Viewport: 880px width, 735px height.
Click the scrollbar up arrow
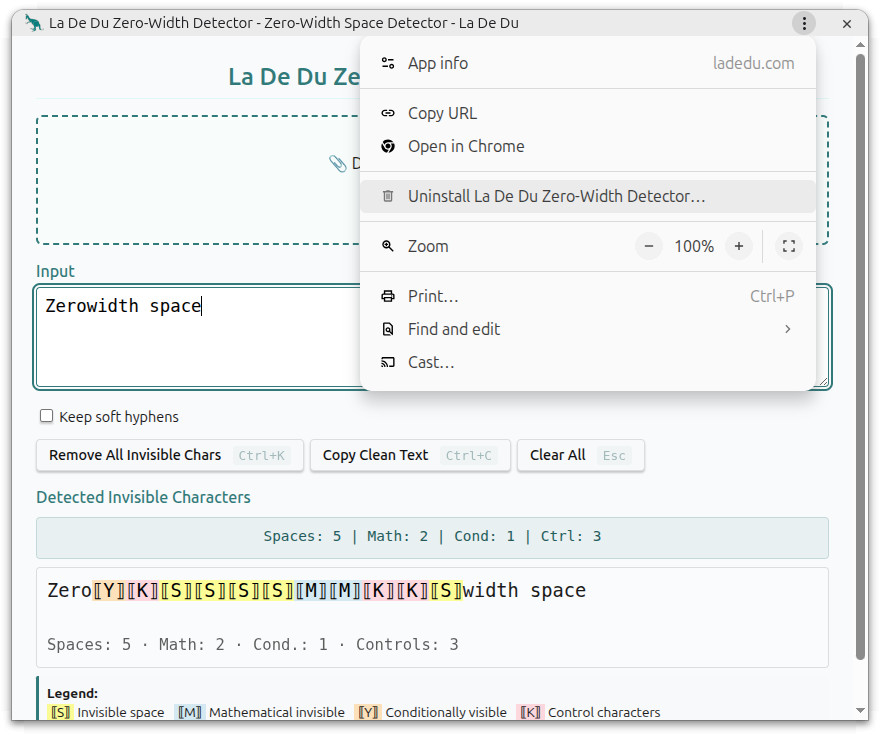pos(860,44)
